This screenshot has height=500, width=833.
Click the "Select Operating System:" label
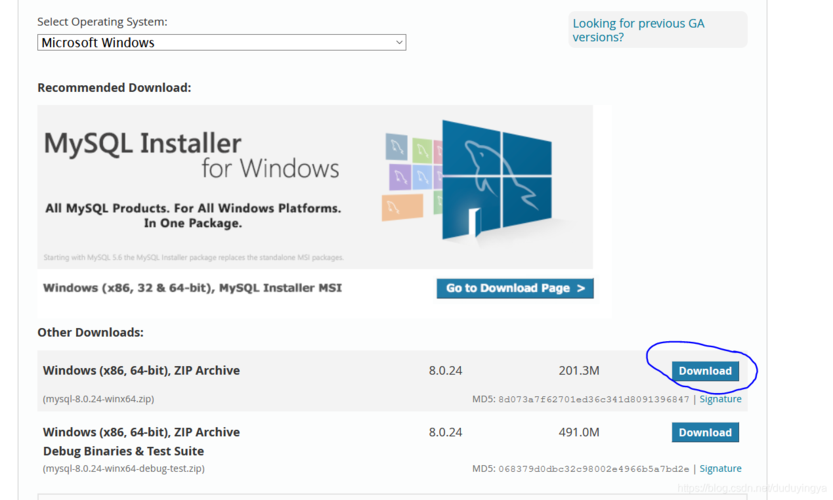coord(102,22)
